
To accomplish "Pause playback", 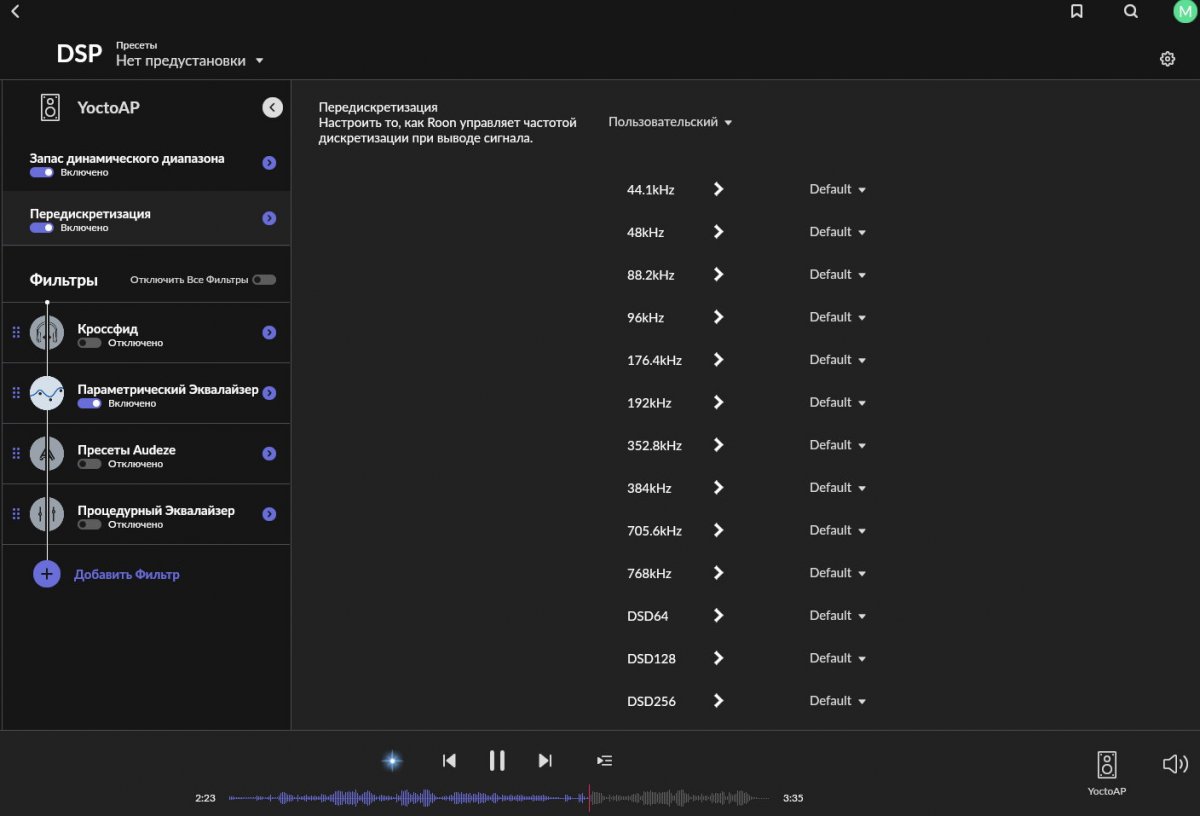I will point(497,761).
